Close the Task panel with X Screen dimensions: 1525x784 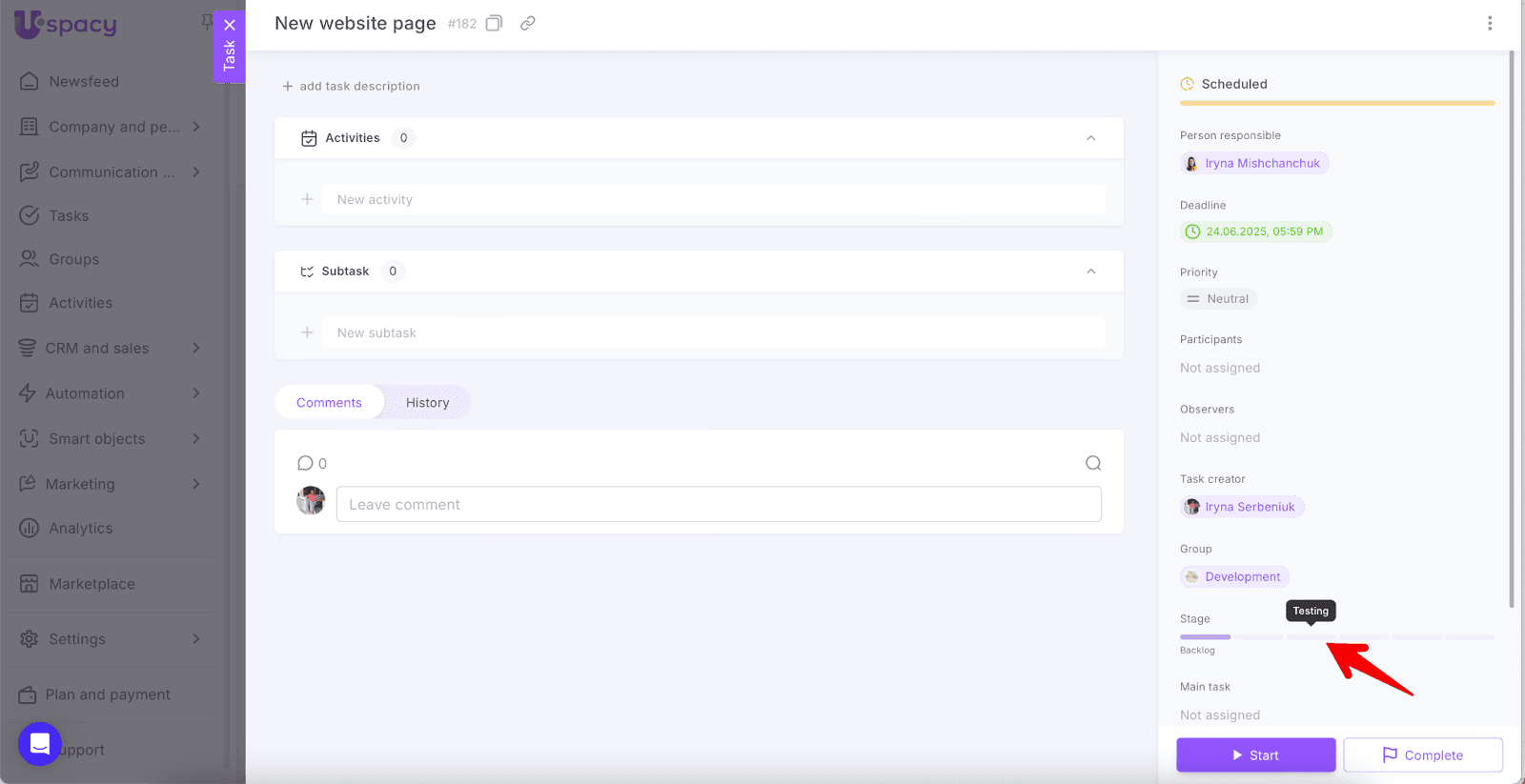point(230,26)
